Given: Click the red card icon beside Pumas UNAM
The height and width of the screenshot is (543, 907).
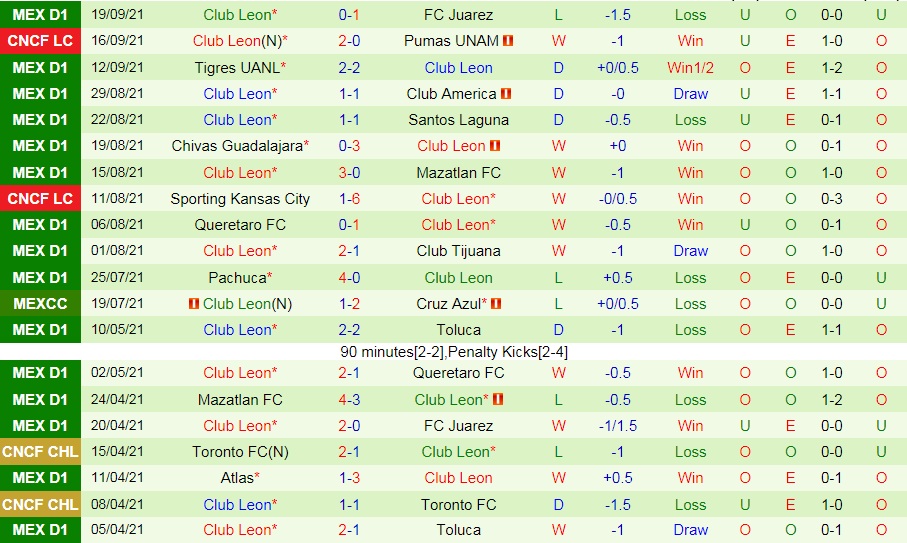Looking at the screenshot, I should coord(508,41).
